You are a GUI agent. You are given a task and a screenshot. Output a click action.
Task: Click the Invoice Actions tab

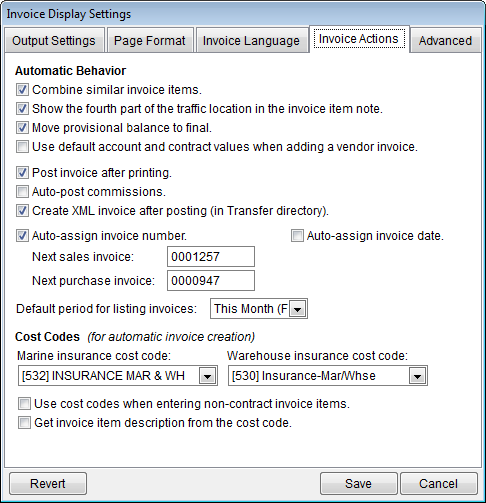pyautogui.click(x=359, y=39)
